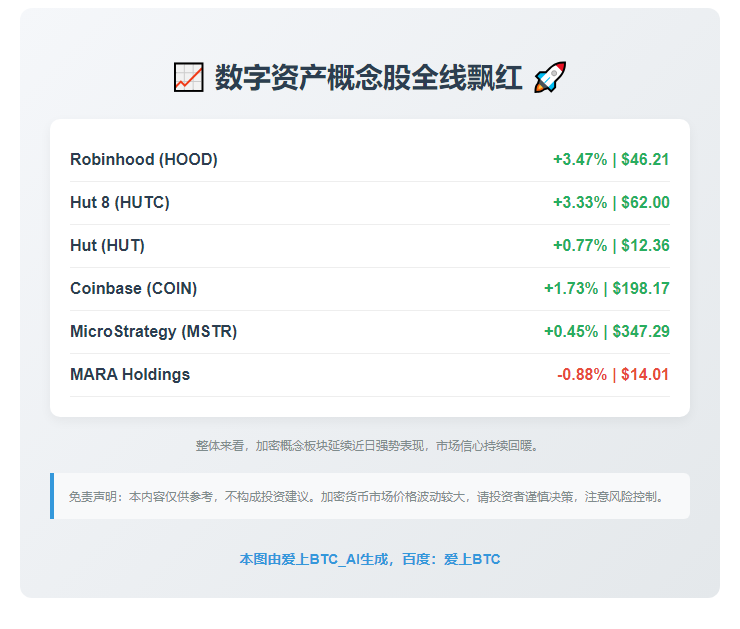Click the chart emoji icon in the title
This screenshot has height=629, width=740.
(189, 77)
